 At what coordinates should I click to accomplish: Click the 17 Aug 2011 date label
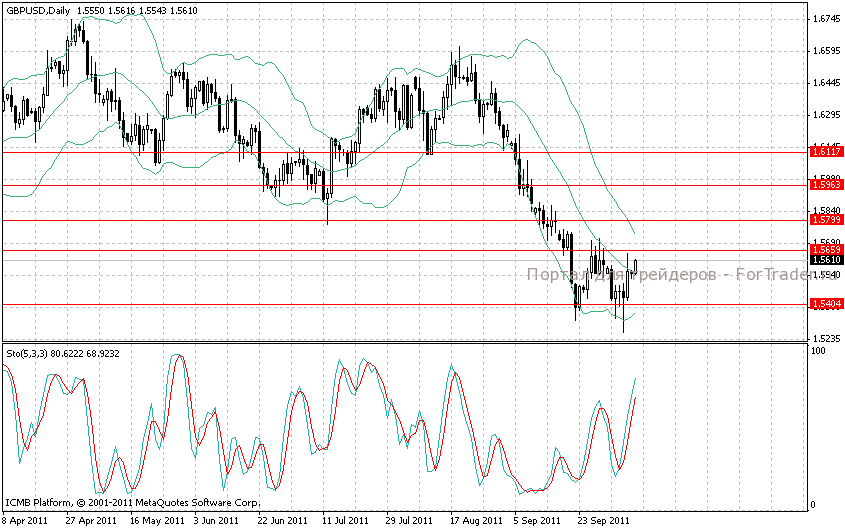click(474, 520)
